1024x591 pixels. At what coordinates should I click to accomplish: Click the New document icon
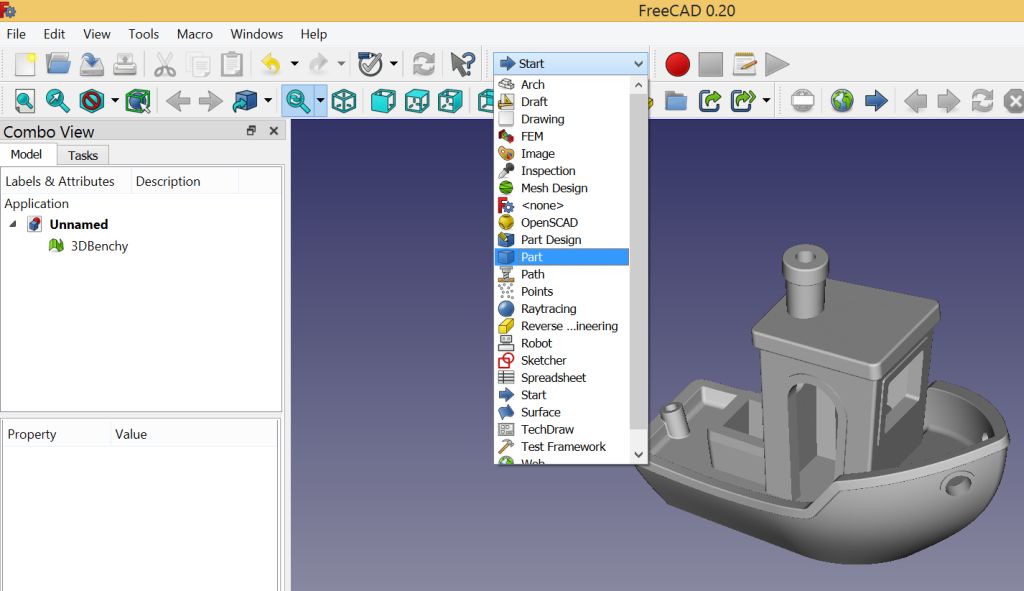point(25,64)
